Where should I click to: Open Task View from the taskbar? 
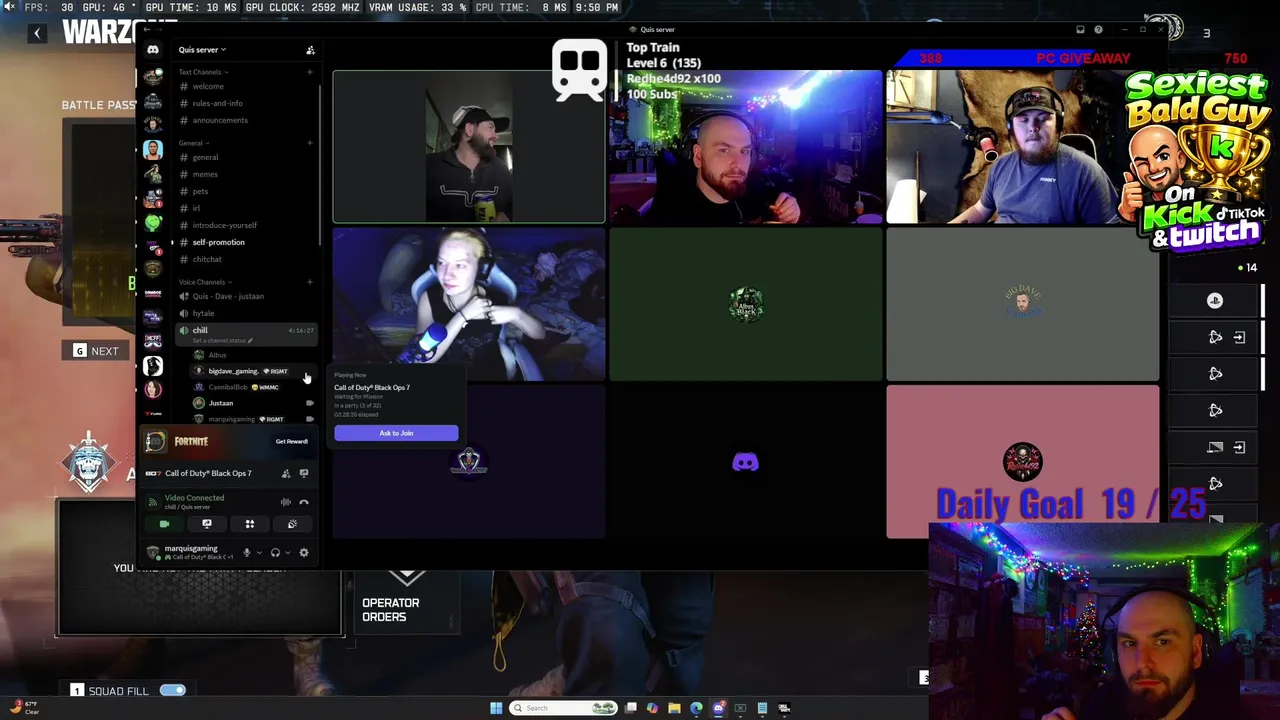point(631,708)
